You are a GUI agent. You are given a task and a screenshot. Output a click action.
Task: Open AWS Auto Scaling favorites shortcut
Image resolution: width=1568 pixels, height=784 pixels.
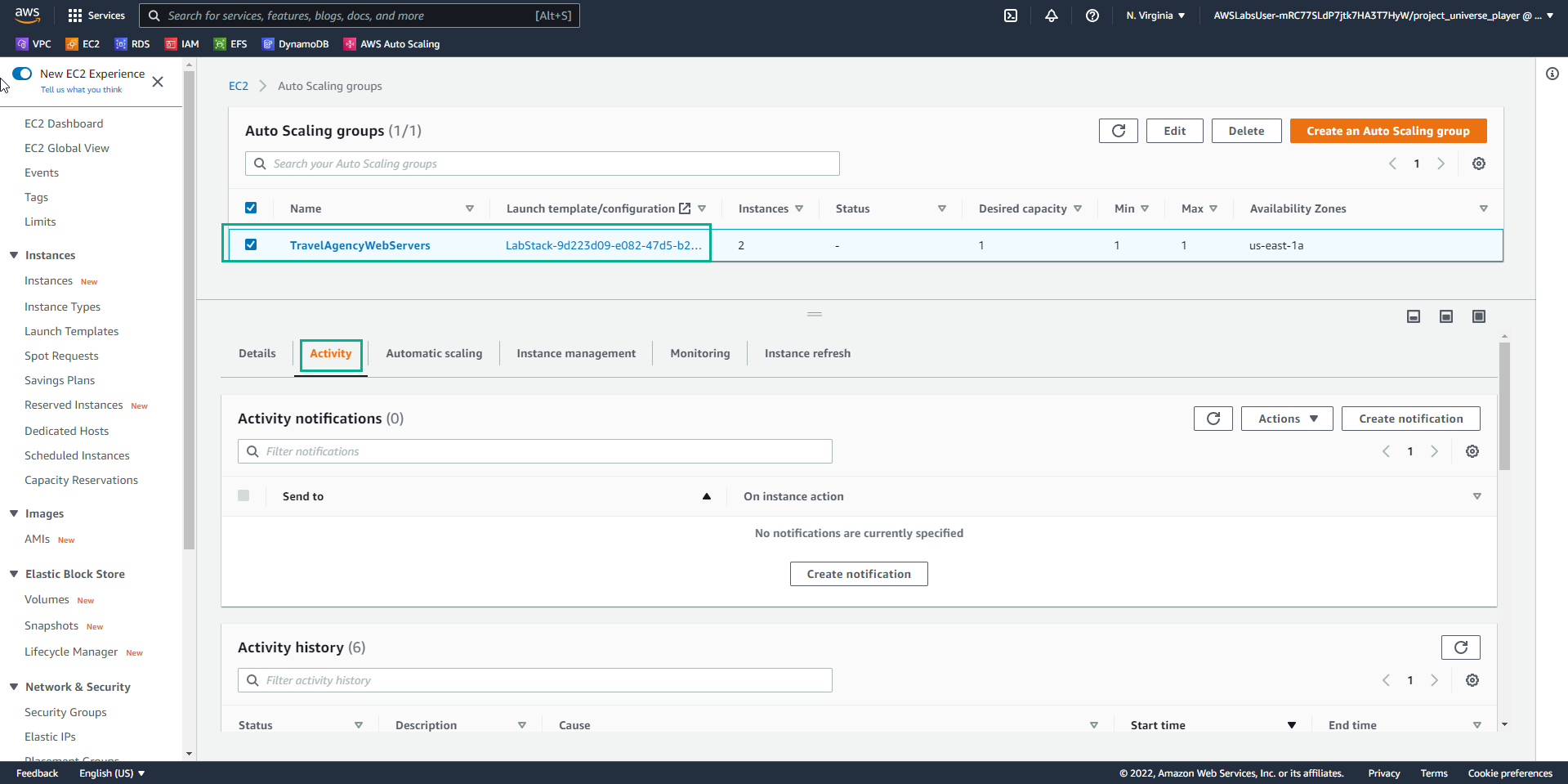[391, 44]
